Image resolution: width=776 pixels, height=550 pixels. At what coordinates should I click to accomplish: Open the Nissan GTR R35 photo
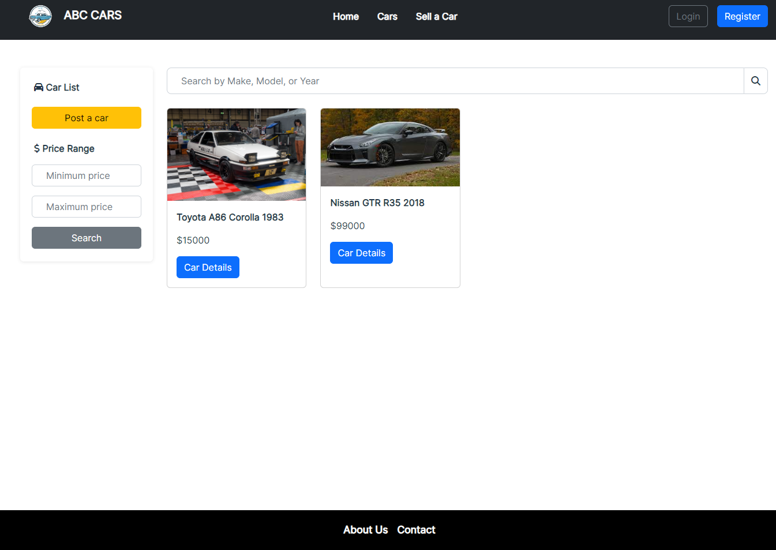[x=390, y=148]
